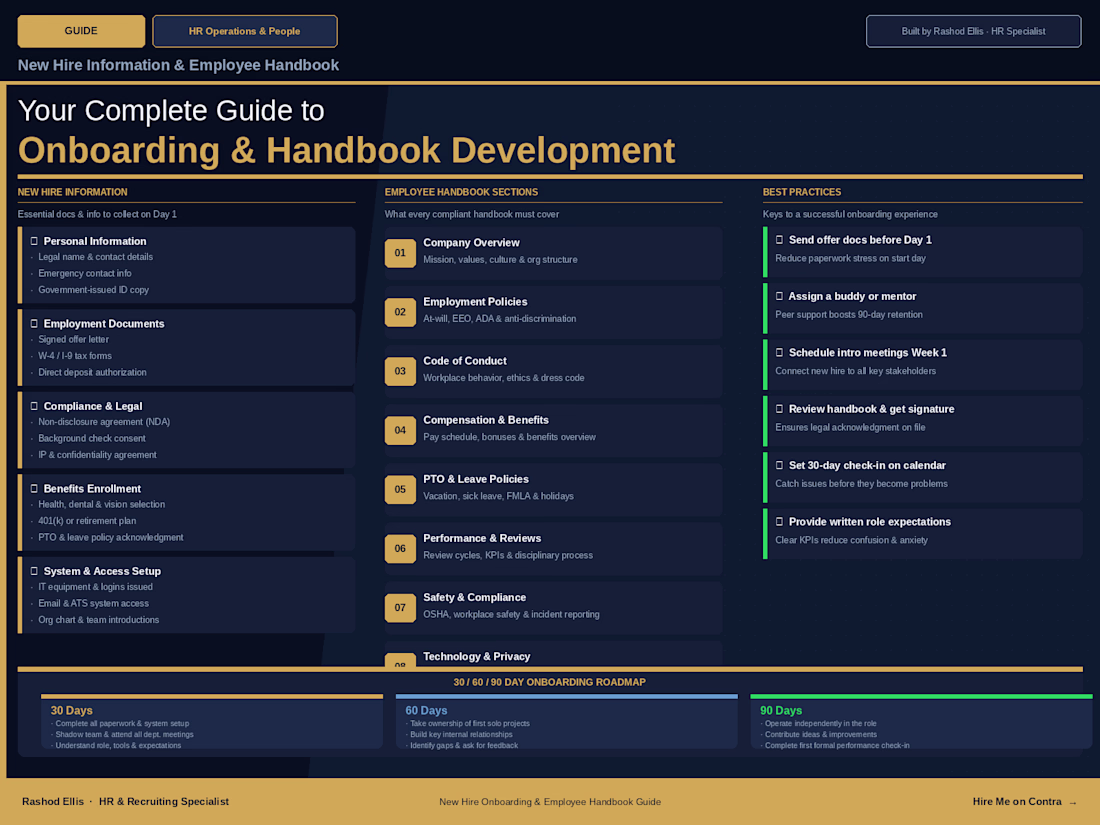Check Set 30-day check-in on calendar box
The height and width of the screenshot is (825, 1100).
(779, 465)
